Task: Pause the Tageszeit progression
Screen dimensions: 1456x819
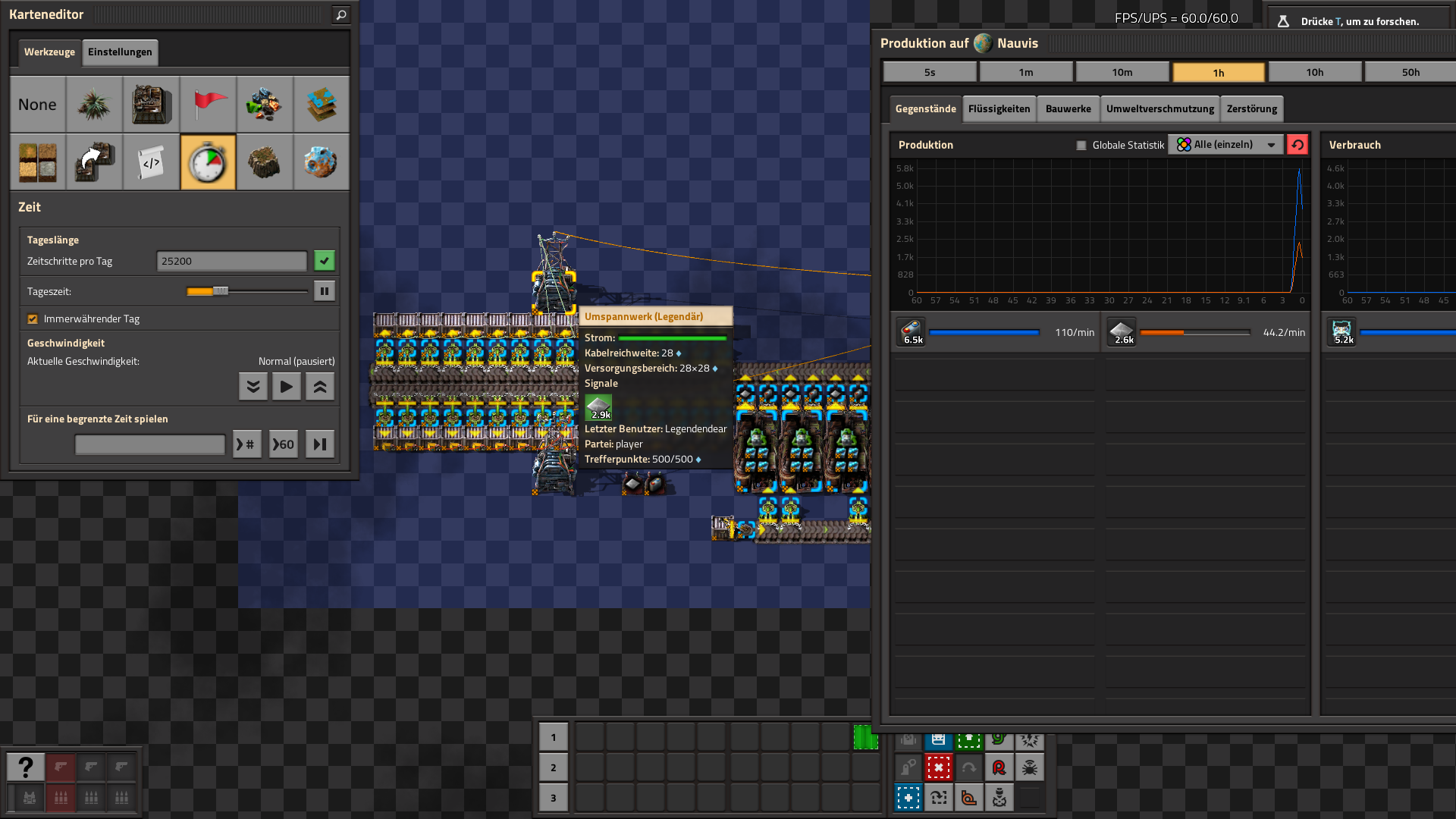Action: click(x=325, y=291)
